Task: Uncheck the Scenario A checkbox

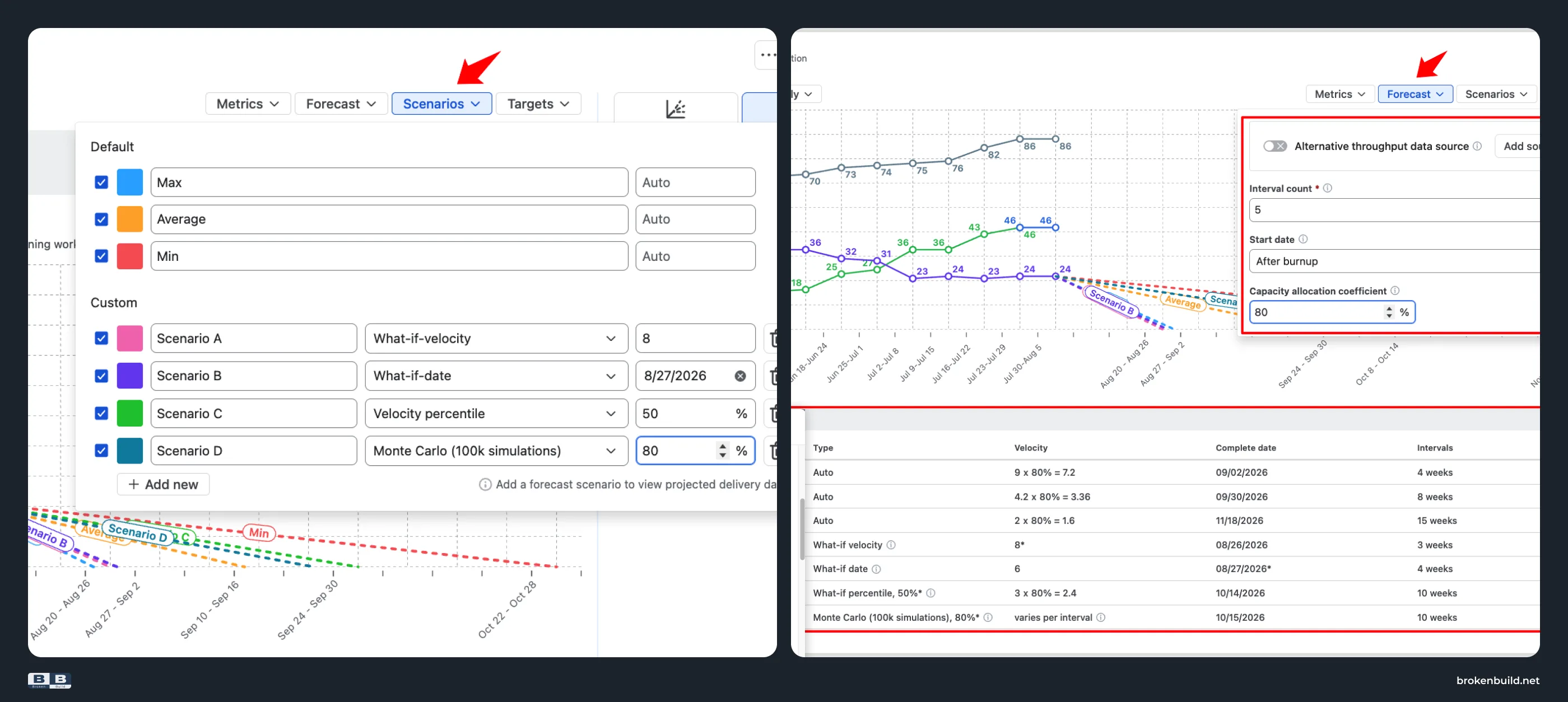Action: pos(101,338)
